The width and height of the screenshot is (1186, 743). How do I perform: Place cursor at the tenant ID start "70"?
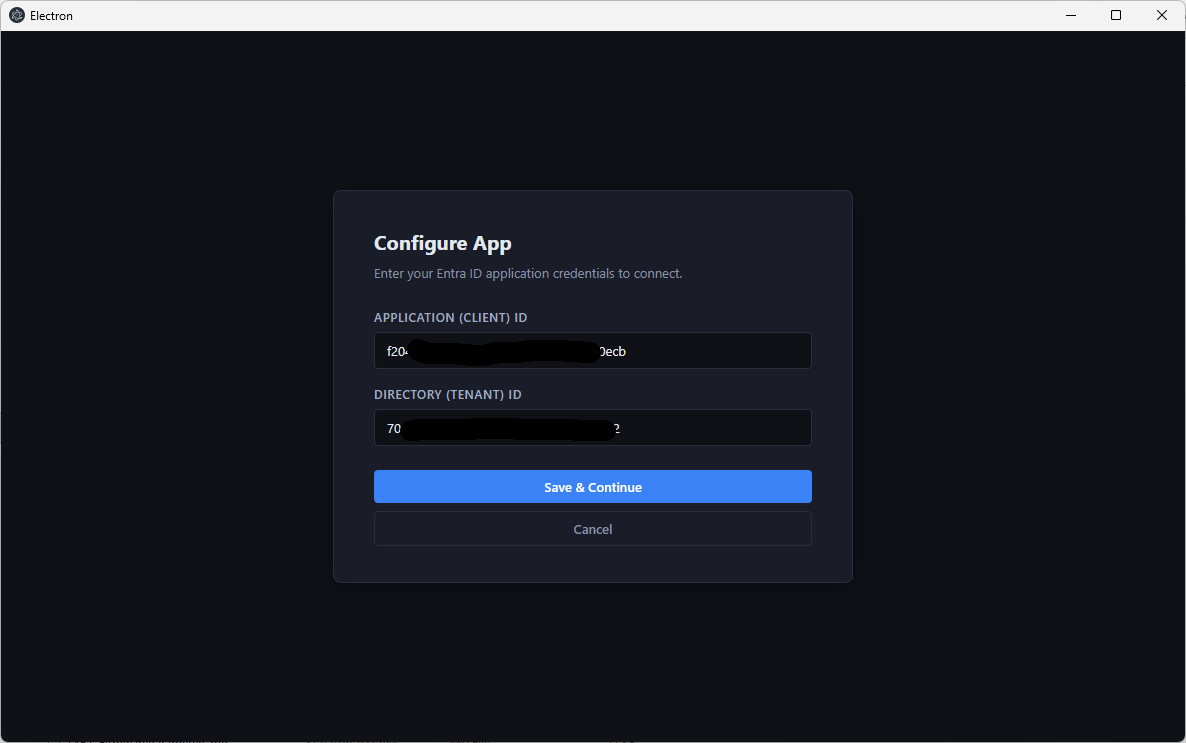click(x=387, y=428)
